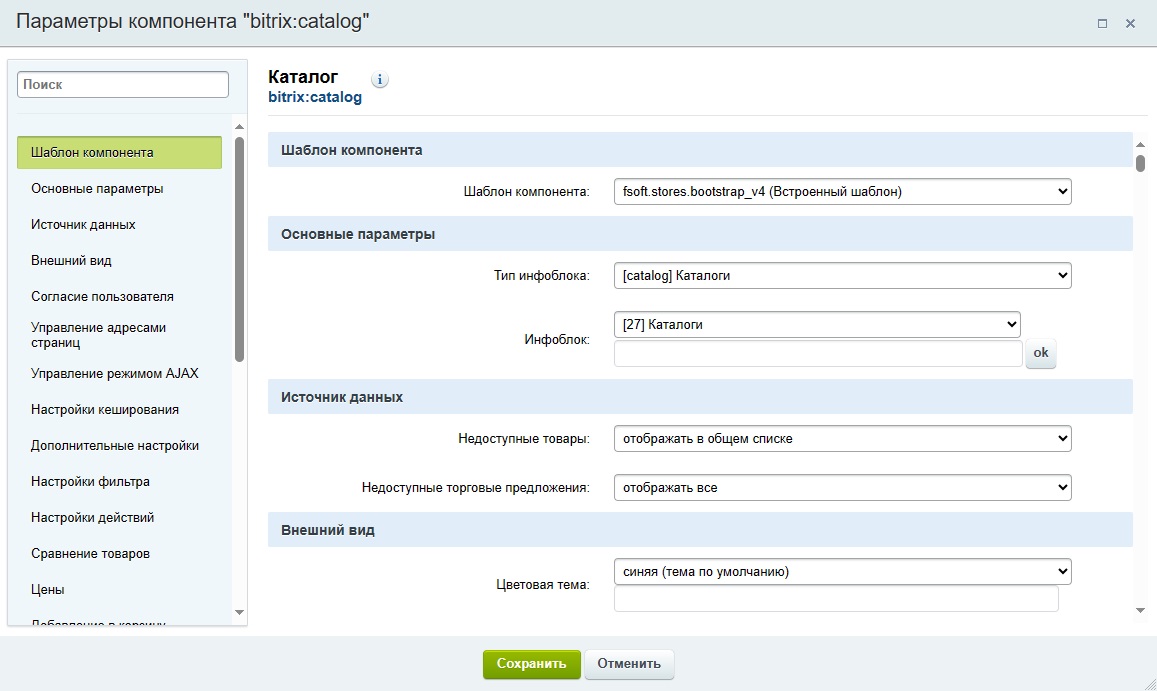Jump to Сравнение товаров settings
The height and width of the screenshot is (691, 1157).
pos(96,554)
